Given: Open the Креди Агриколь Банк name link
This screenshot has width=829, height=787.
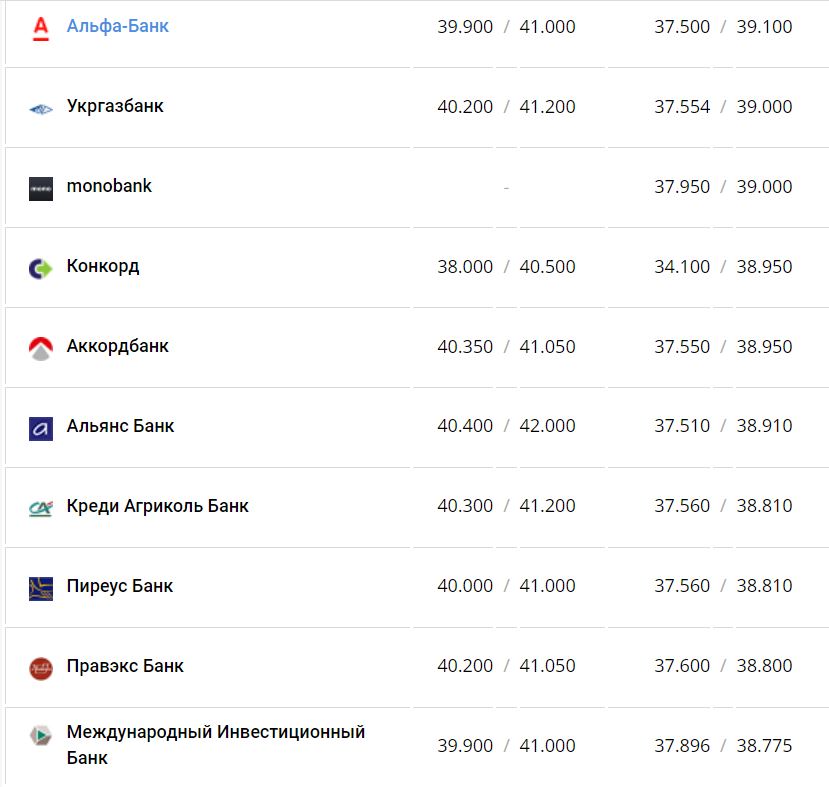Looking at the screenshot, I should tap(158, 506).
